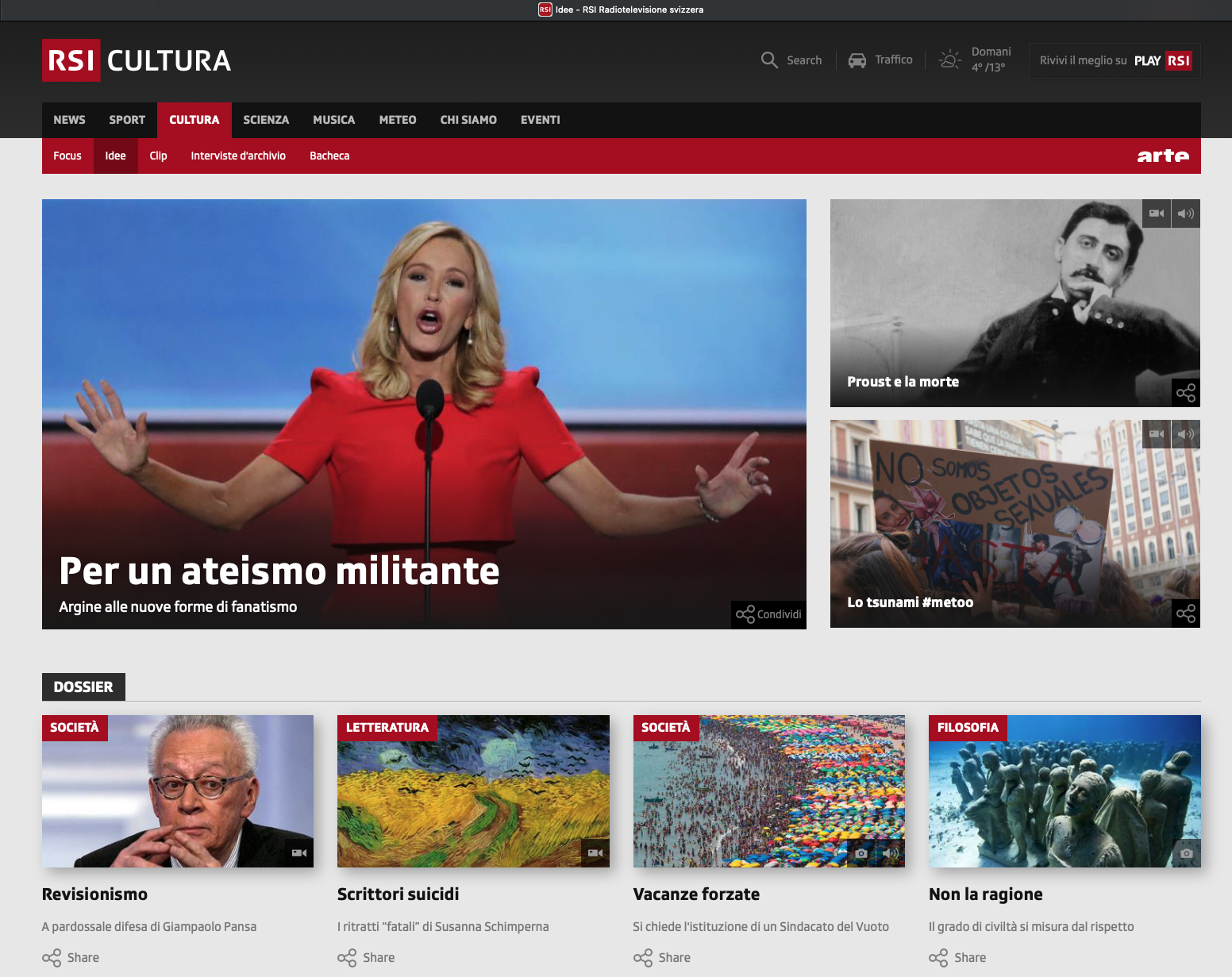The height and width of the screenshot is (977, 1232).
Task: Select the MUSICA section
Action: [333, 120]
